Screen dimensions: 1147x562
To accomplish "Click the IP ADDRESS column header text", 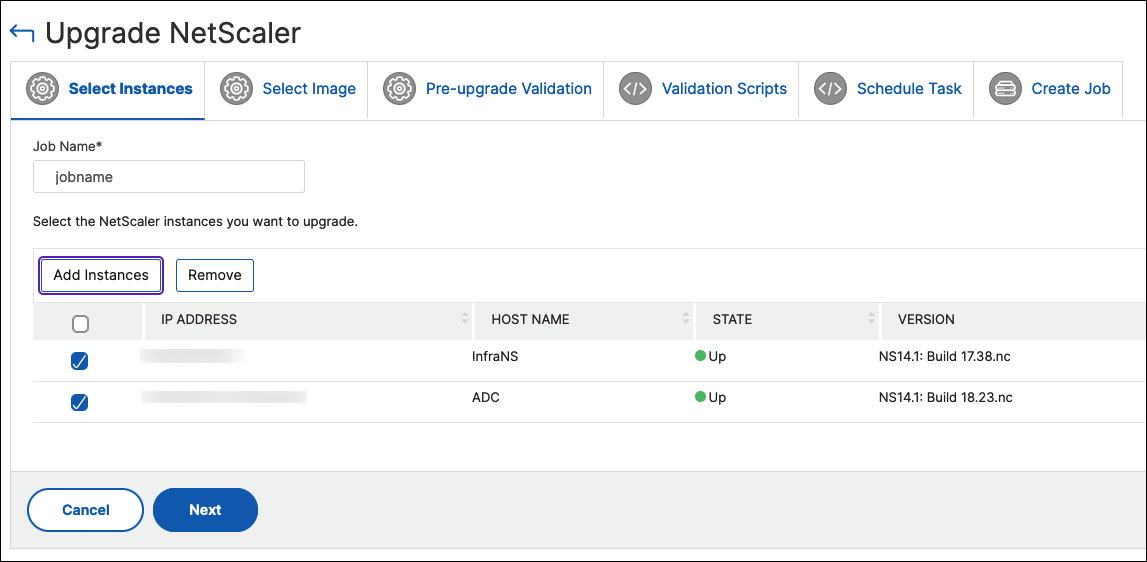I will pos(199,319).
